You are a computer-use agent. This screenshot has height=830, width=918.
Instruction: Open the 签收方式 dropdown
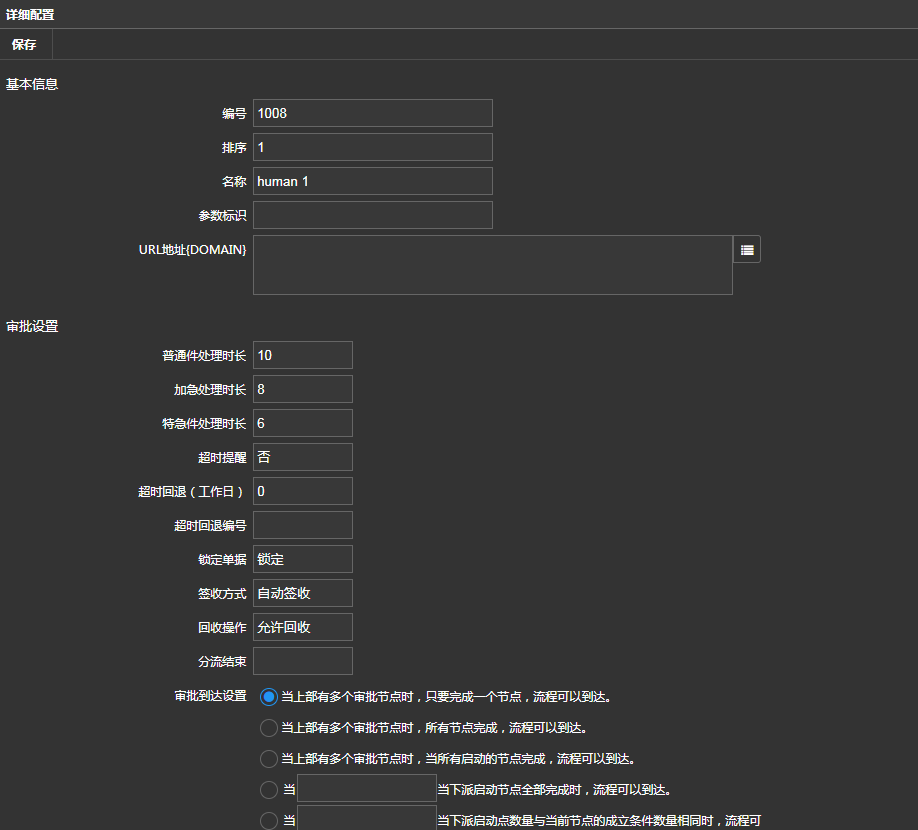[x=302, y=593]
